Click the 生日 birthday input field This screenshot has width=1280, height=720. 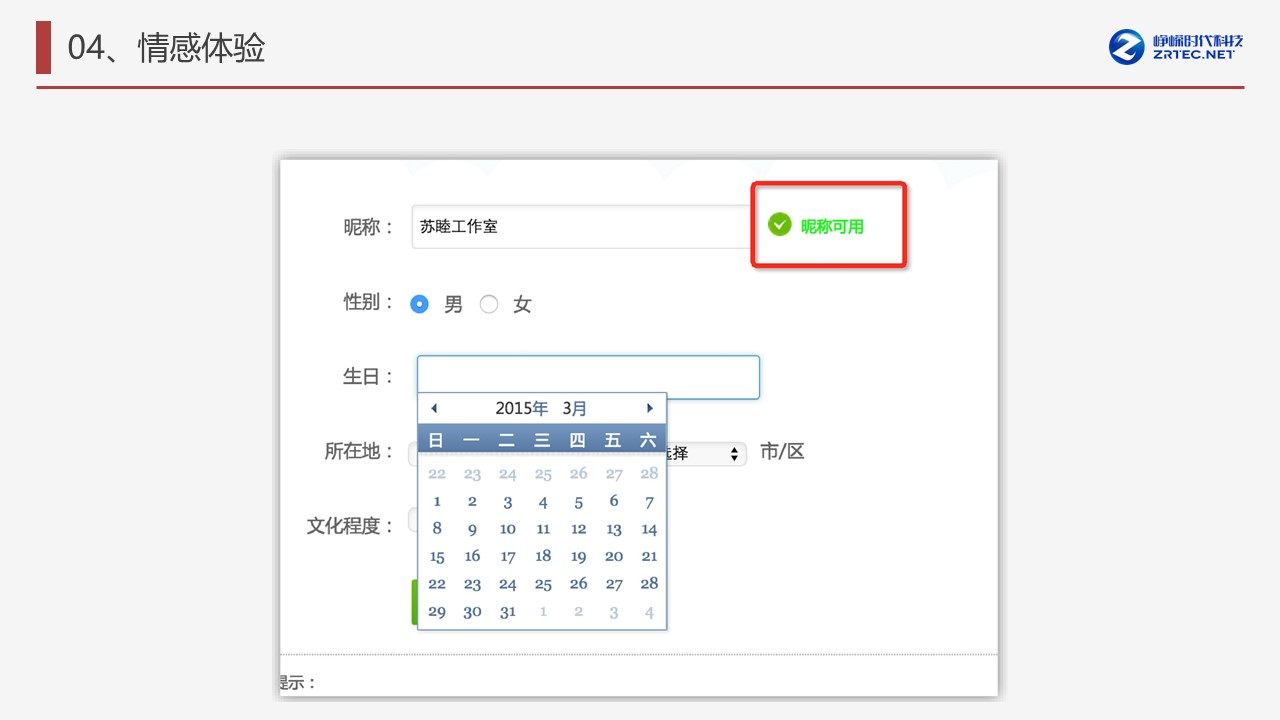pyautogui.click(x=588, y=377)
